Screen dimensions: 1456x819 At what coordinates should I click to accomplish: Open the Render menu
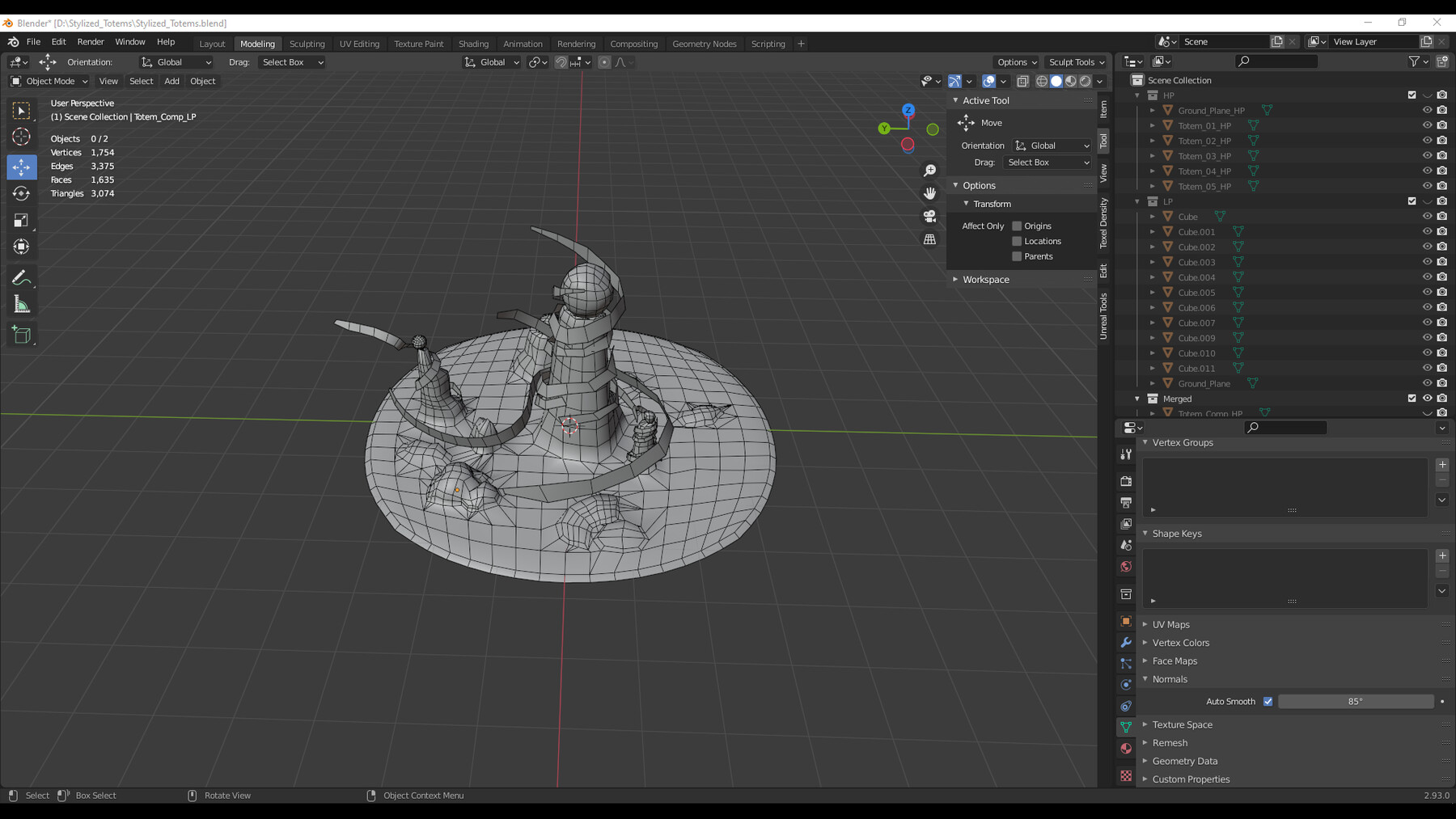pos(91,41)
